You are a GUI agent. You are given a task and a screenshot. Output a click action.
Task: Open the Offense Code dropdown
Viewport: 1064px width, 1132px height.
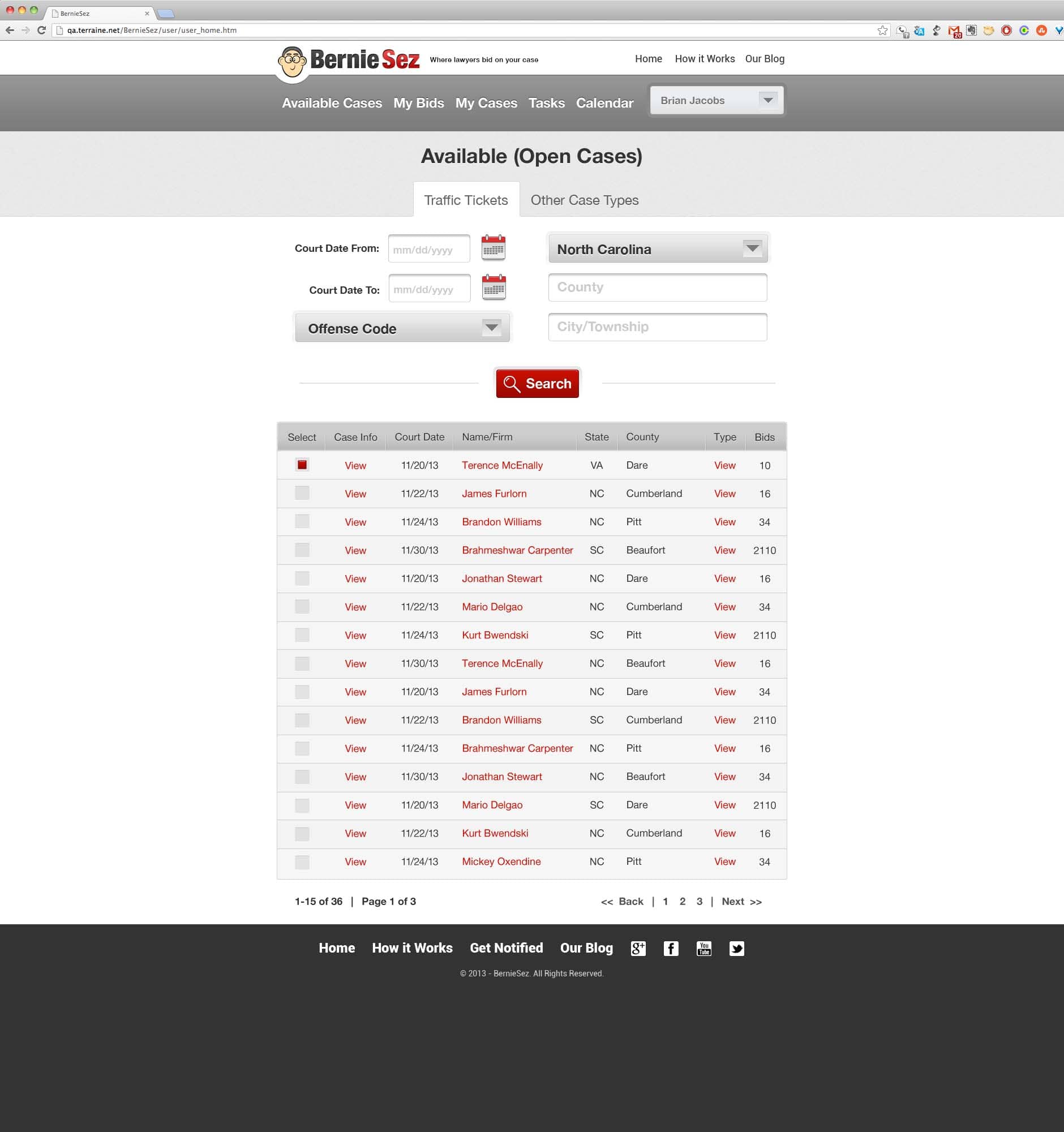click(402, 328)
